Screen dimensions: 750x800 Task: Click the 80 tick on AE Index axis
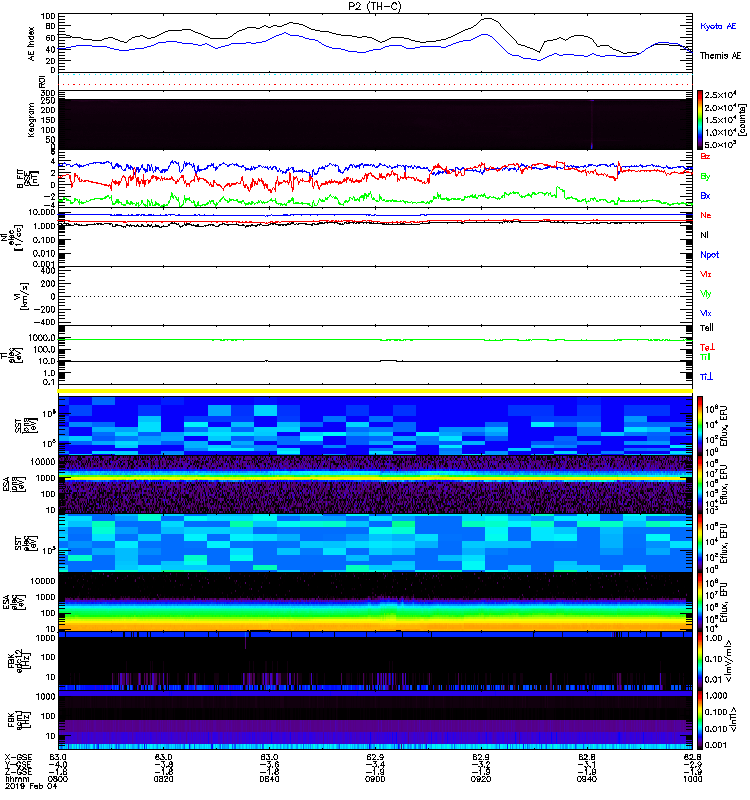coord(50,27)
